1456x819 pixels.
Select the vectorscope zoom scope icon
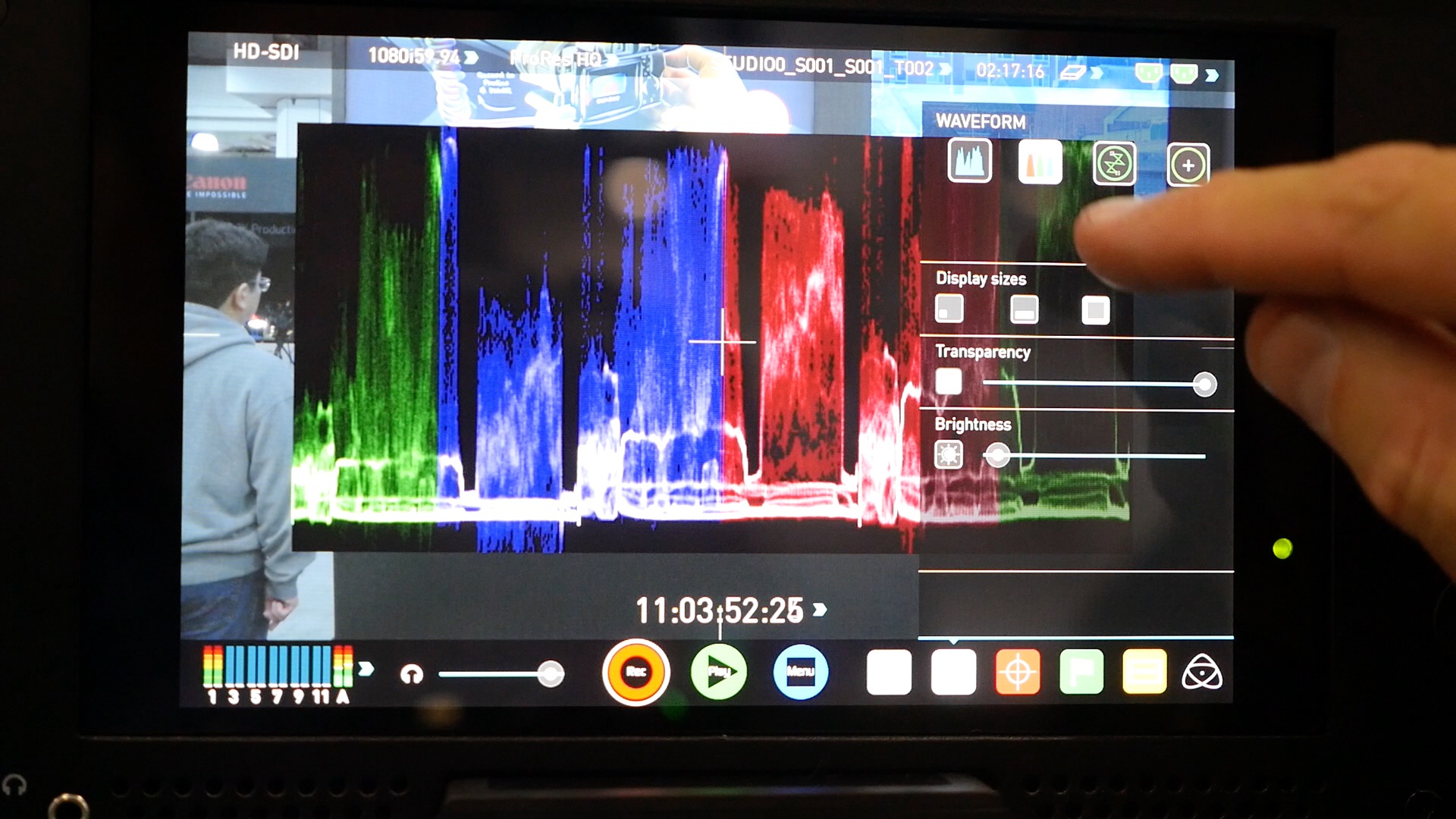pos(1187,162)
